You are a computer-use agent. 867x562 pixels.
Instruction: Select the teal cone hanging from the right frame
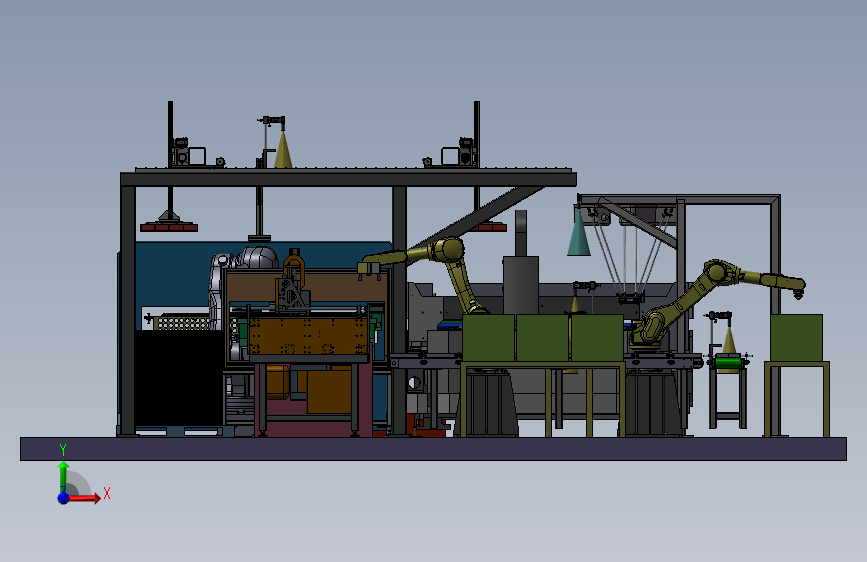tap(578, 233)
